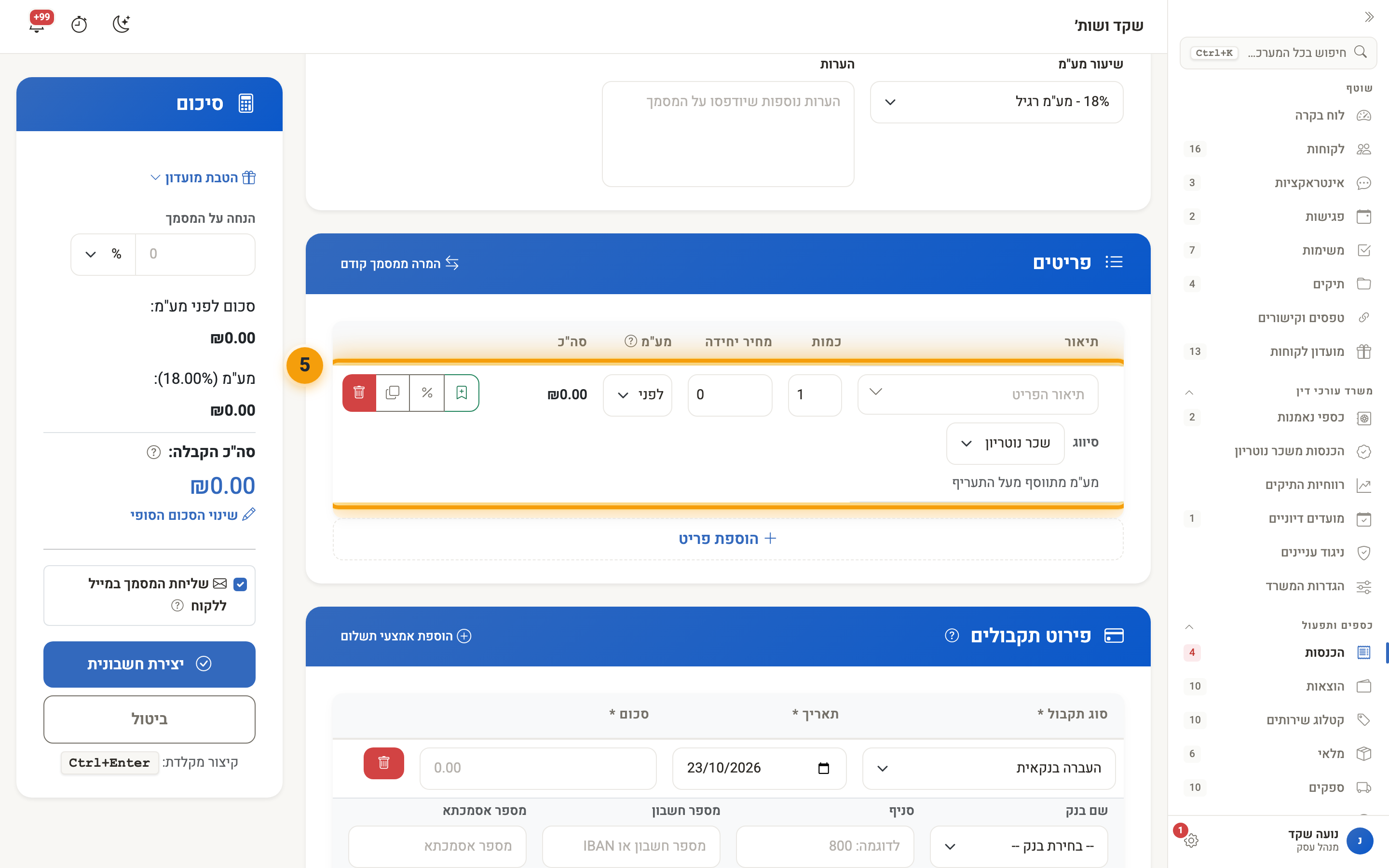The width and height of the screenshot is (1389, 868).
Task: Open user settings gear icon at the sidebar bottom
Action: click(x=1191, y=841)
